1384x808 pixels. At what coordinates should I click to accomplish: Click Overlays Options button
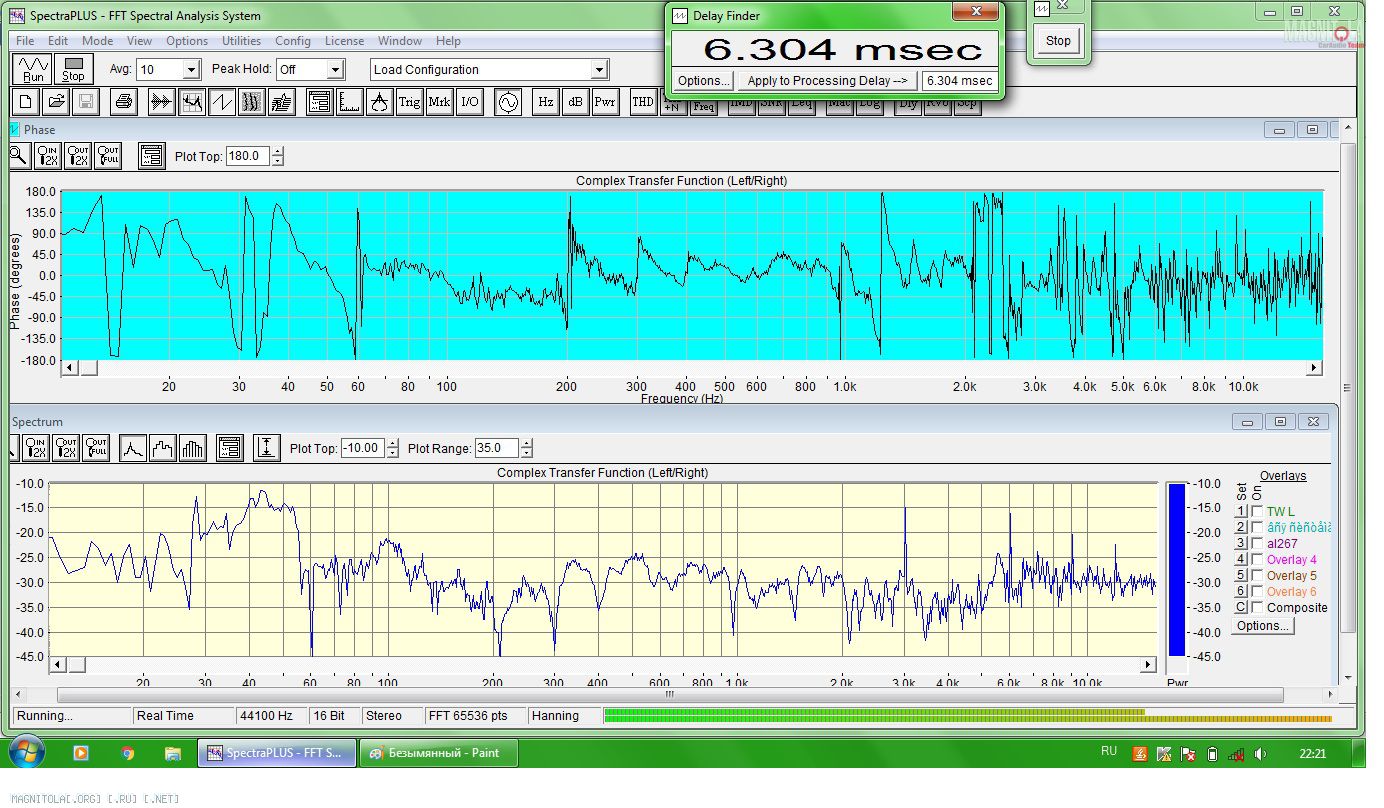[1262, 626]
